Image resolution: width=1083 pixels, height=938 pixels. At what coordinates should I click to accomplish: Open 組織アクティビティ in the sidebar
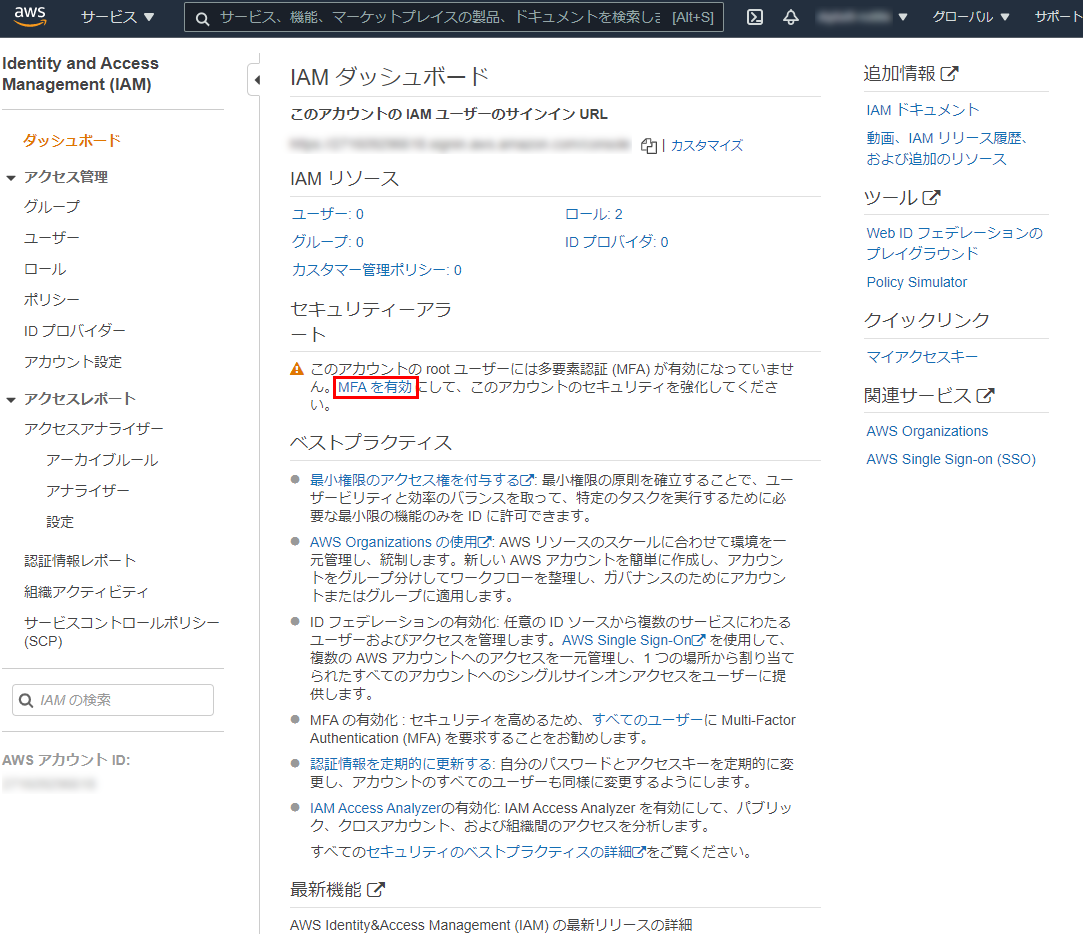click(x=86, y=592)
